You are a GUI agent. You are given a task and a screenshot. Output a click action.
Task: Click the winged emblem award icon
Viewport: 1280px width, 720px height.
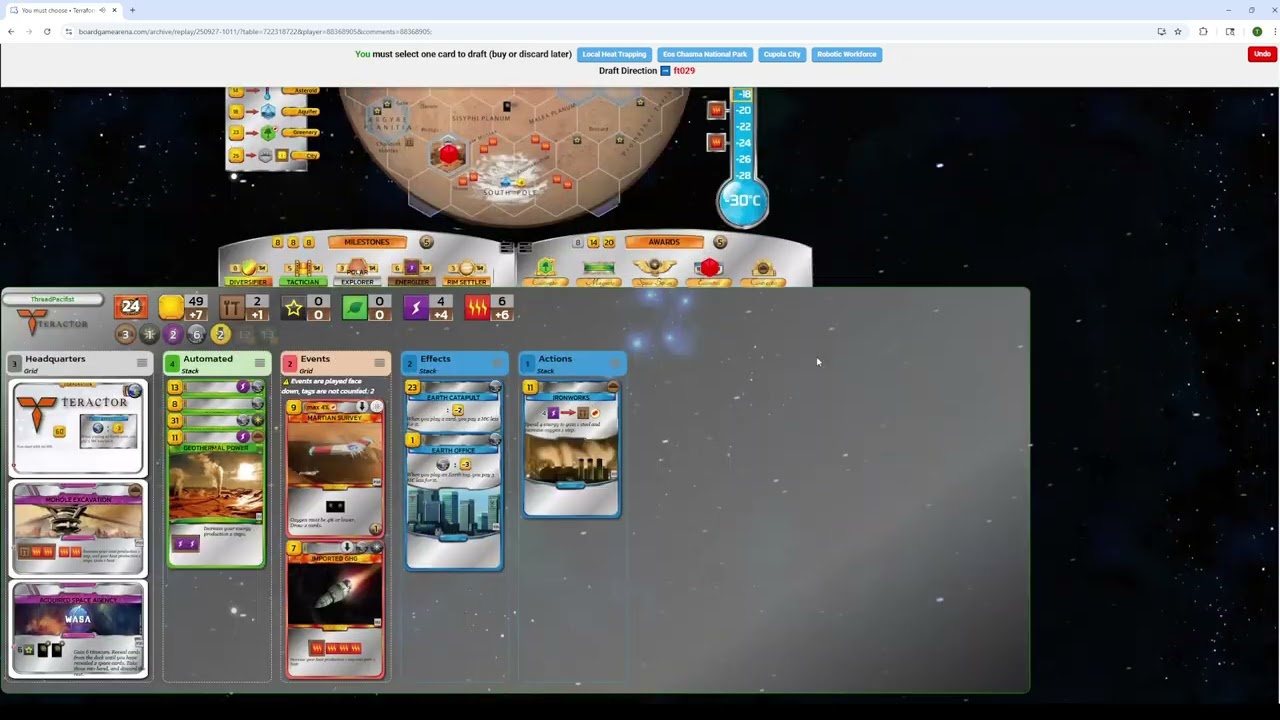(654, 268)
